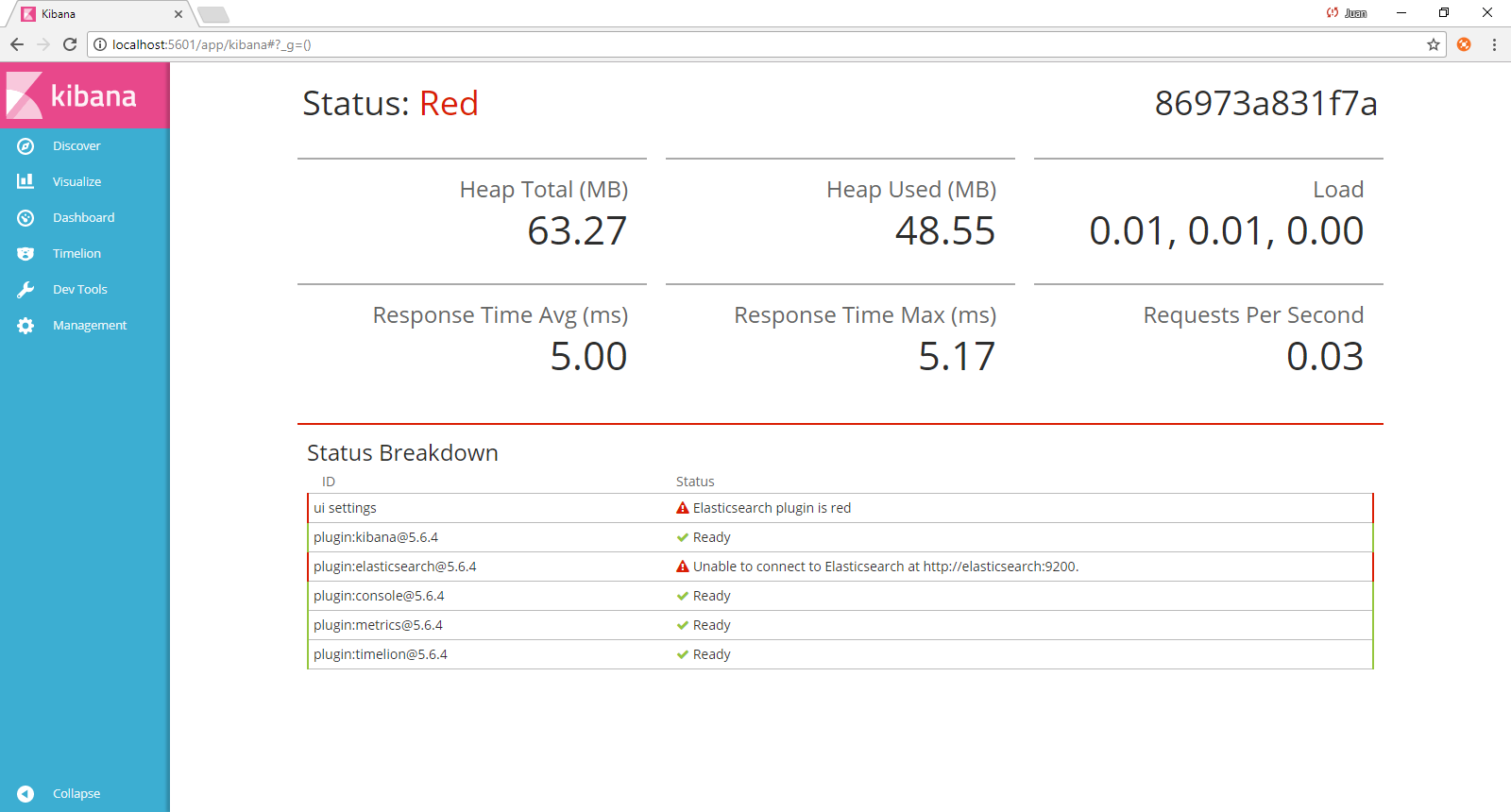Click the browser forward arrow
The height and width of the screenshot is (812, 1511).
click(x=43, y=44)
